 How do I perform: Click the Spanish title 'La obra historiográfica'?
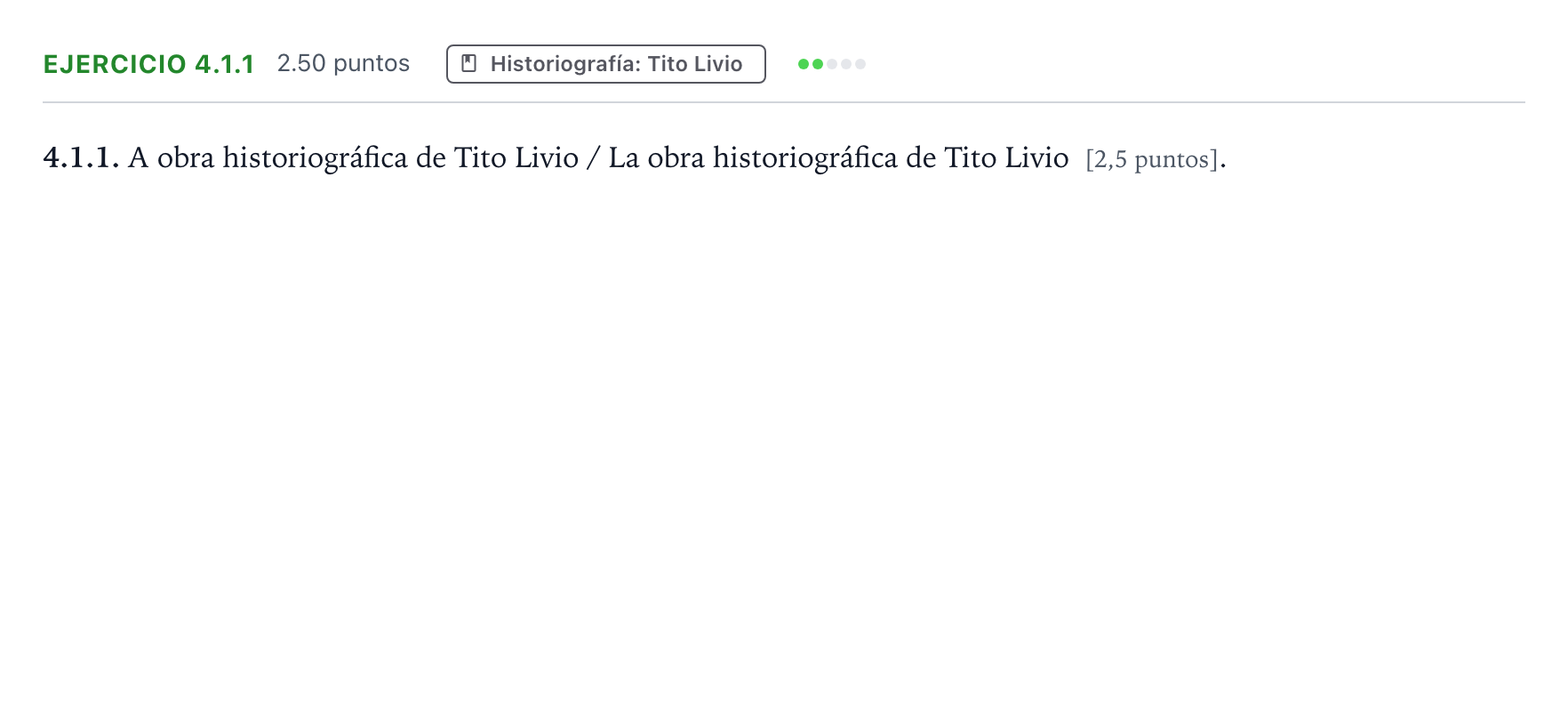tap(753, 157)
